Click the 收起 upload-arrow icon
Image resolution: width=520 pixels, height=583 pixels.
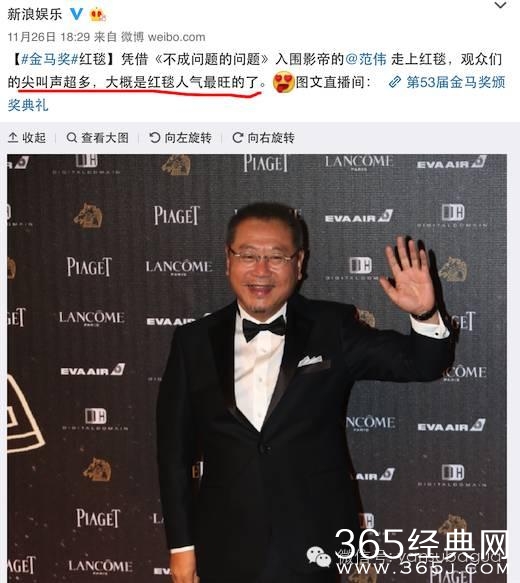(x=13, y=138)
